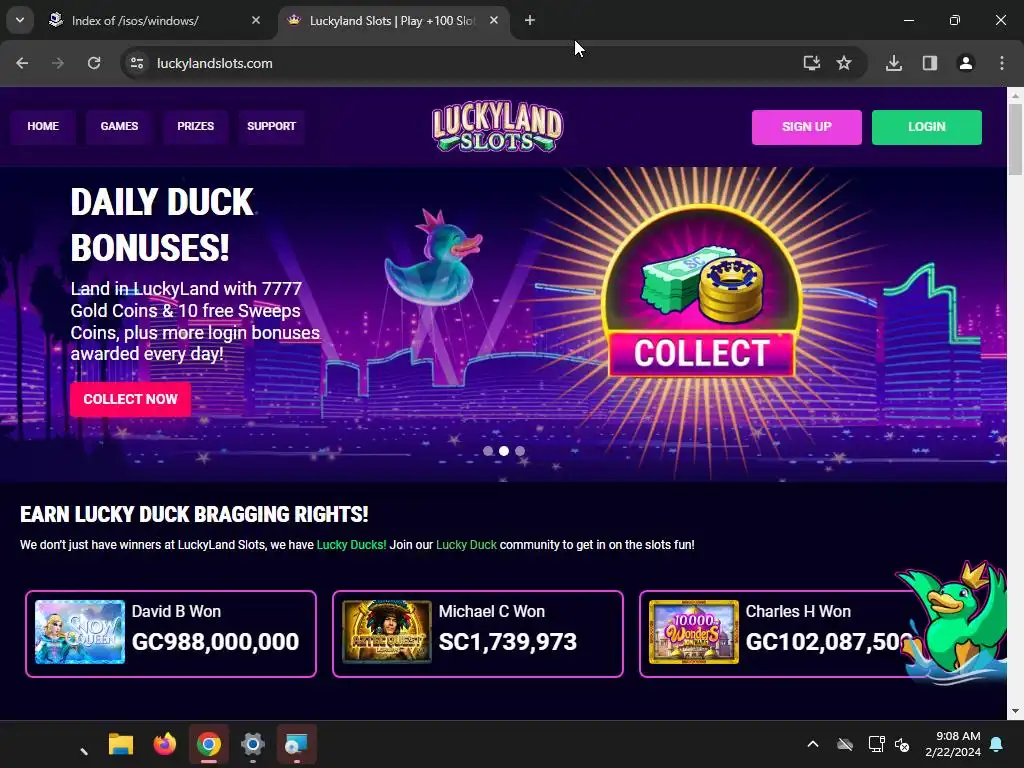
Task: Click the Chrome taskbar icon
Action: click(x=209, y=744)
